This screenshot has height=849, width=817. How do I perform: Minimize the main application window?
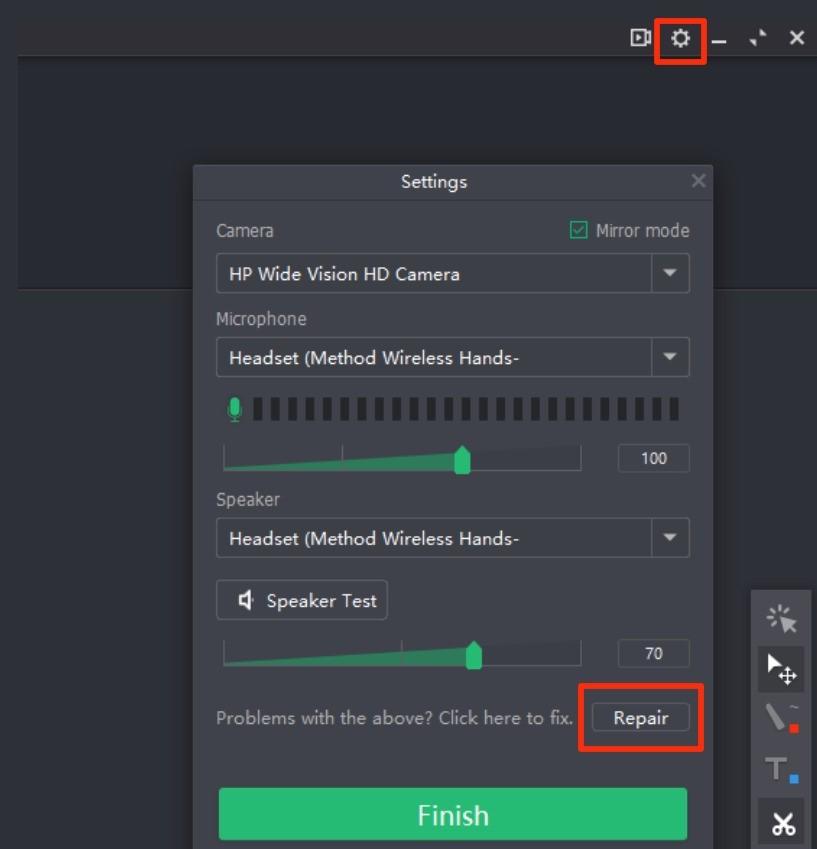(x=719, y=41)
